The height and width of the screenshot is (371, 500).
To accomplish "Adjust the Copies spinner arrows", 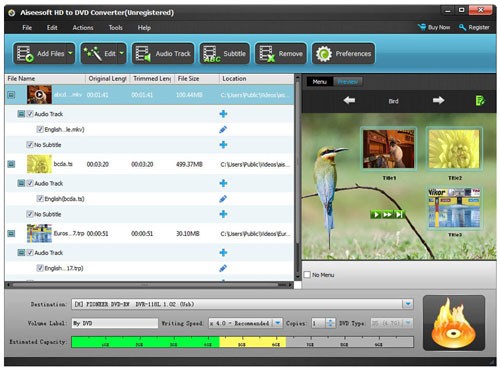I will tap(330, 323).
